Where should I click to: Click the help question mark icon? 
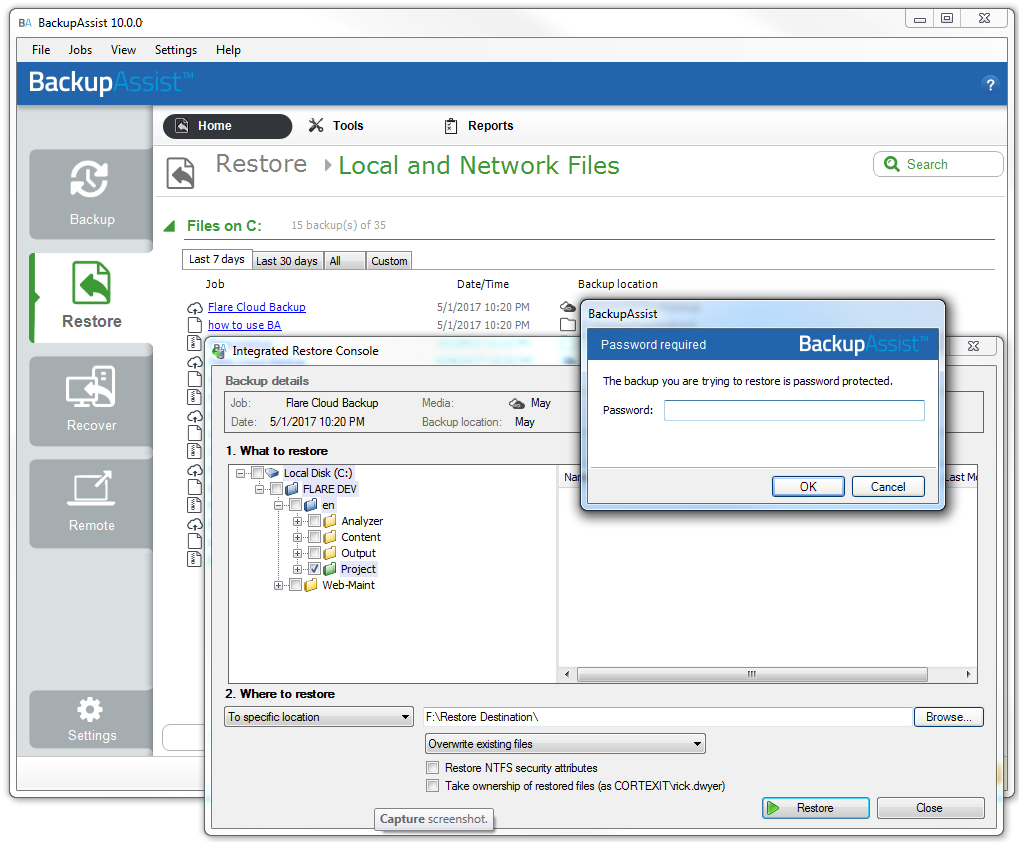(990, 84)
